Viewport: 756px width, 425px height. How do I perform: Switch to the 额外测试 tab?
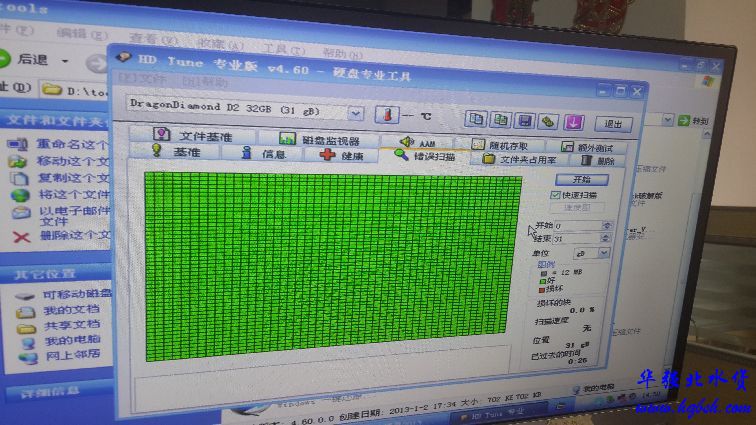click(x=586, y=147)
